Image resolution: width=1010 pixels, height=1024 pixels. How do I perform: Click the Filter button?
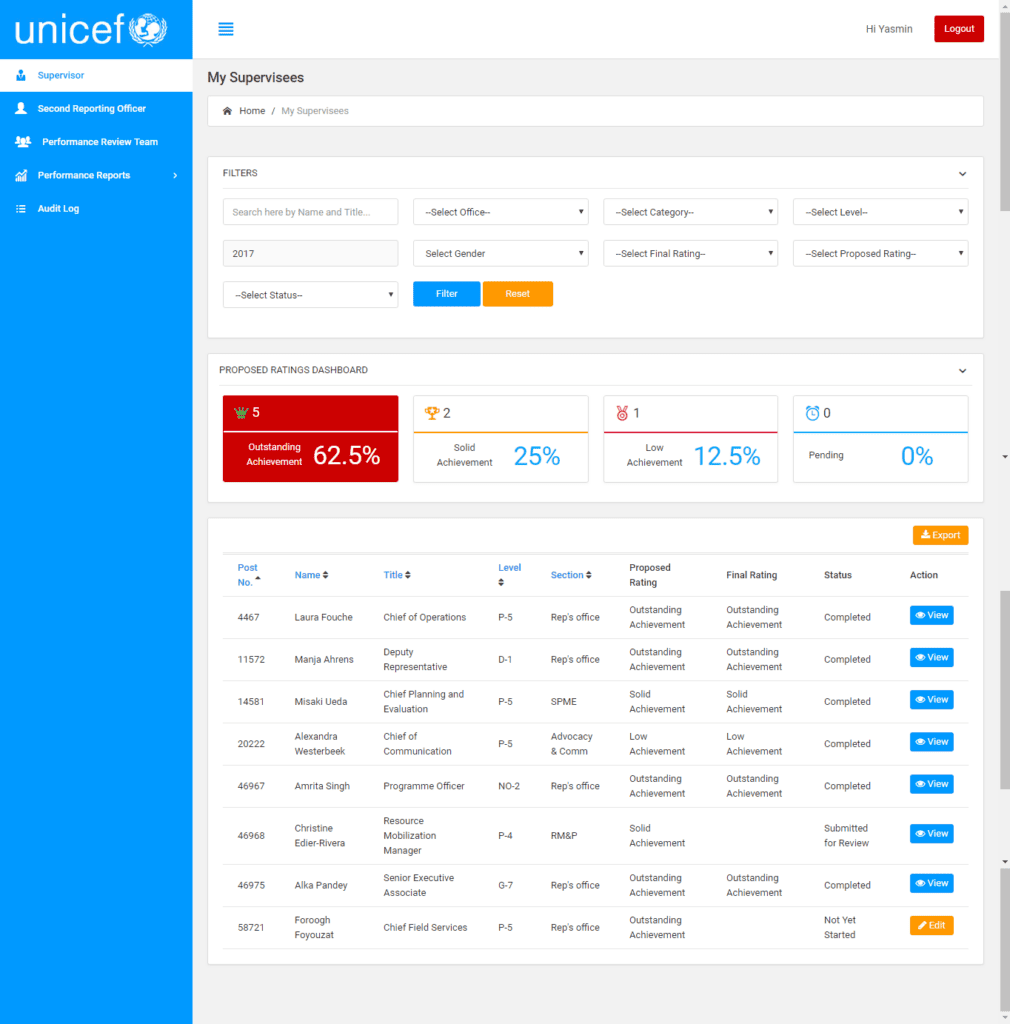(x=446, y=293)
